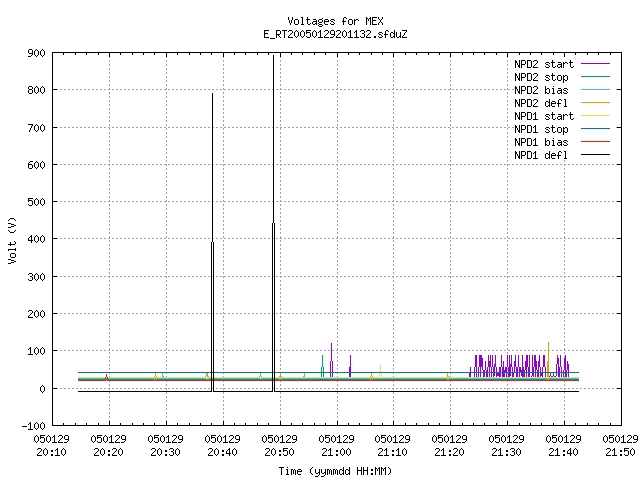Click the black line sample beside NPD1 defl
The image size is (640, 480).
tap(595, 155)
